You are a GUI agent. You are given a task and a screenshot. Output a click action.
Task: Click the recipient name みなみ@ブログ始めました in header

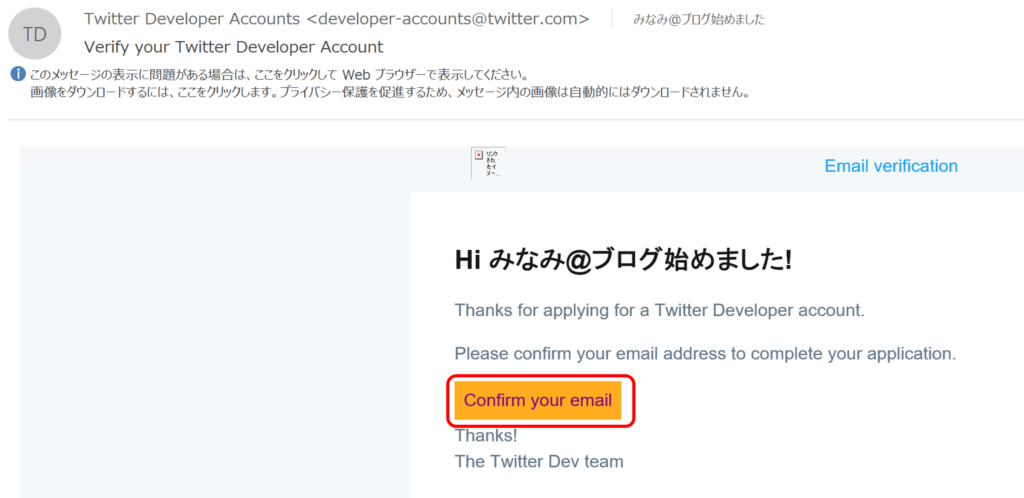pyautogui.click(x=699, y=20)
